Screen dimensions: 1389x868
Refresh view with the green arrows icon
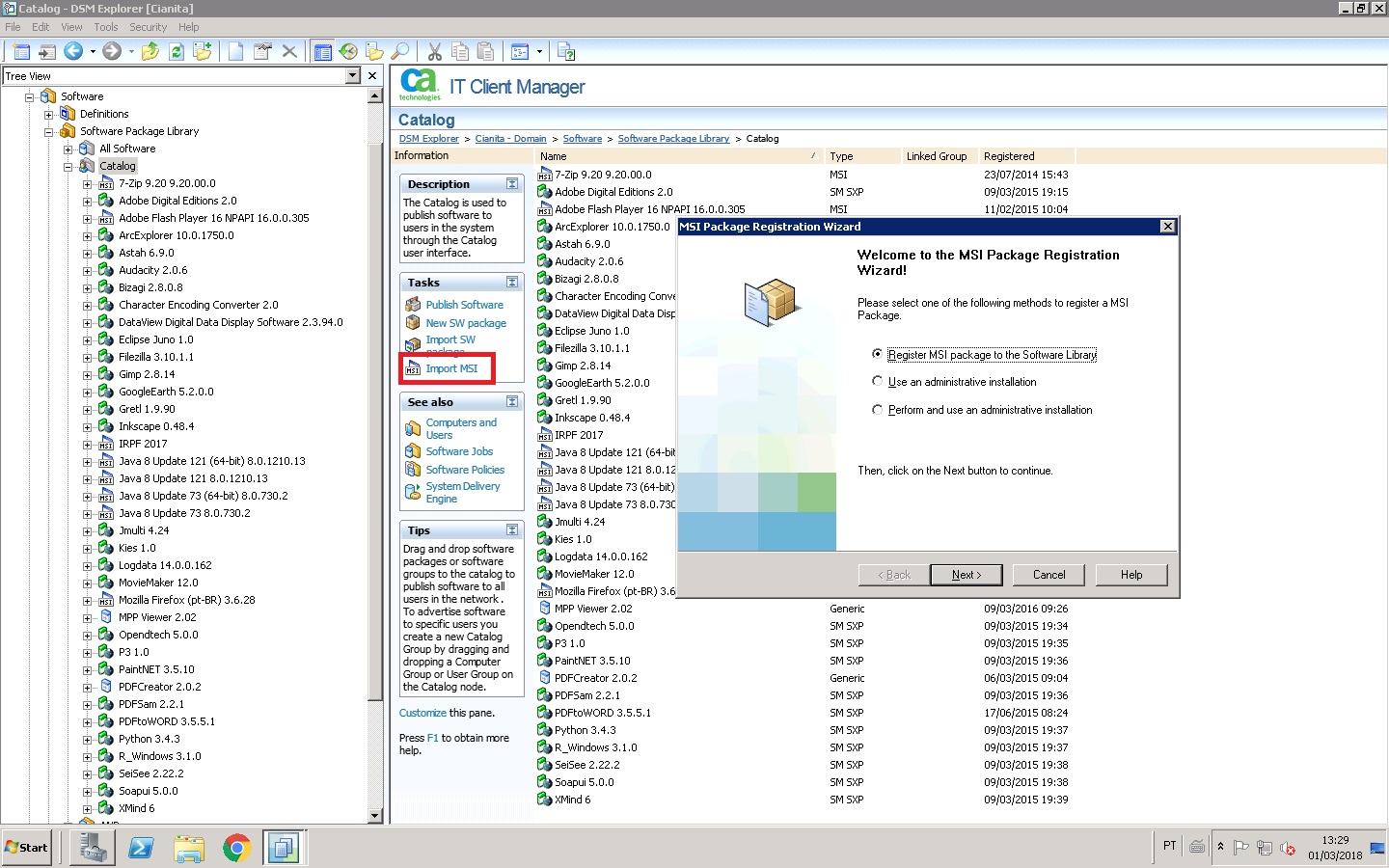click(x=177, y=51)
